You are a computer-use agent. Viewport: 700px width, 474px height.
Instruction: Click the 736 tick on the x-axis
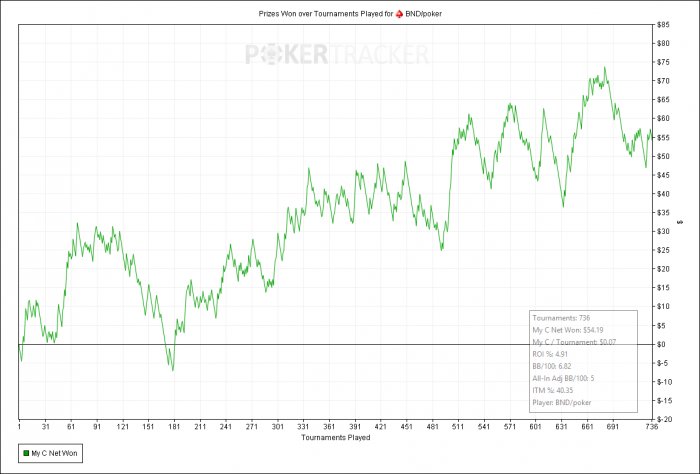coord(651,427)
